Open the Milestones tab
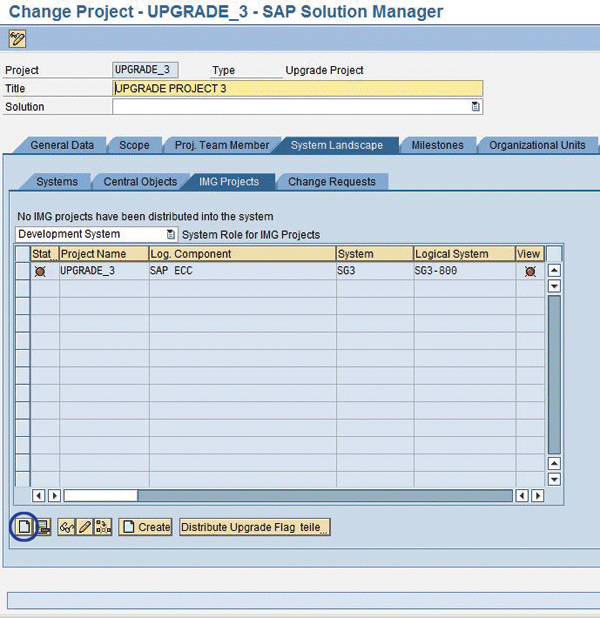This screenshot has width=600, height=618. (437, 145)
